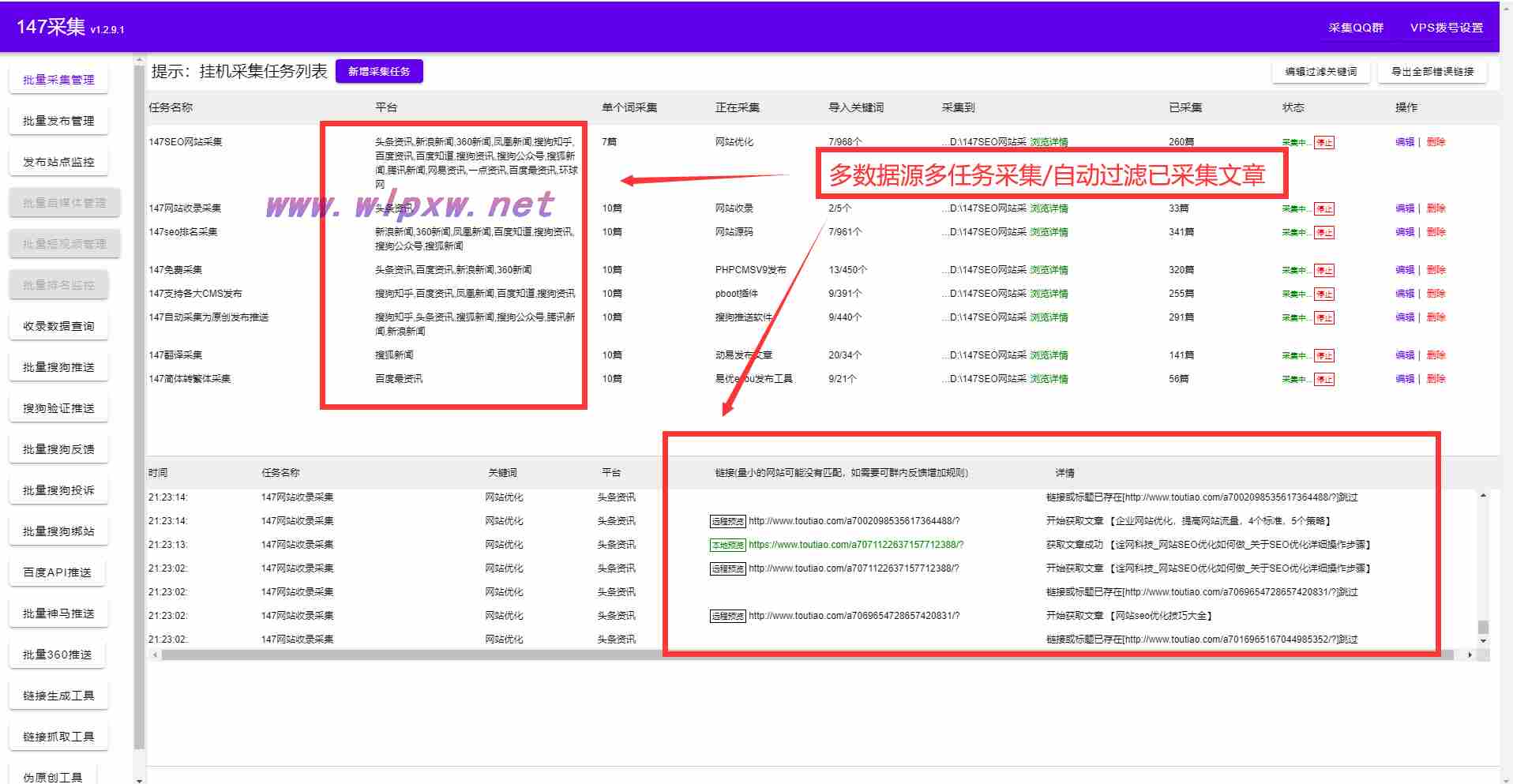The height and width of the screenshot is (784, 1513).
Task: Open 浏览详情 for the 147seo排名采集 task
Action: (x=1049, y=232)
